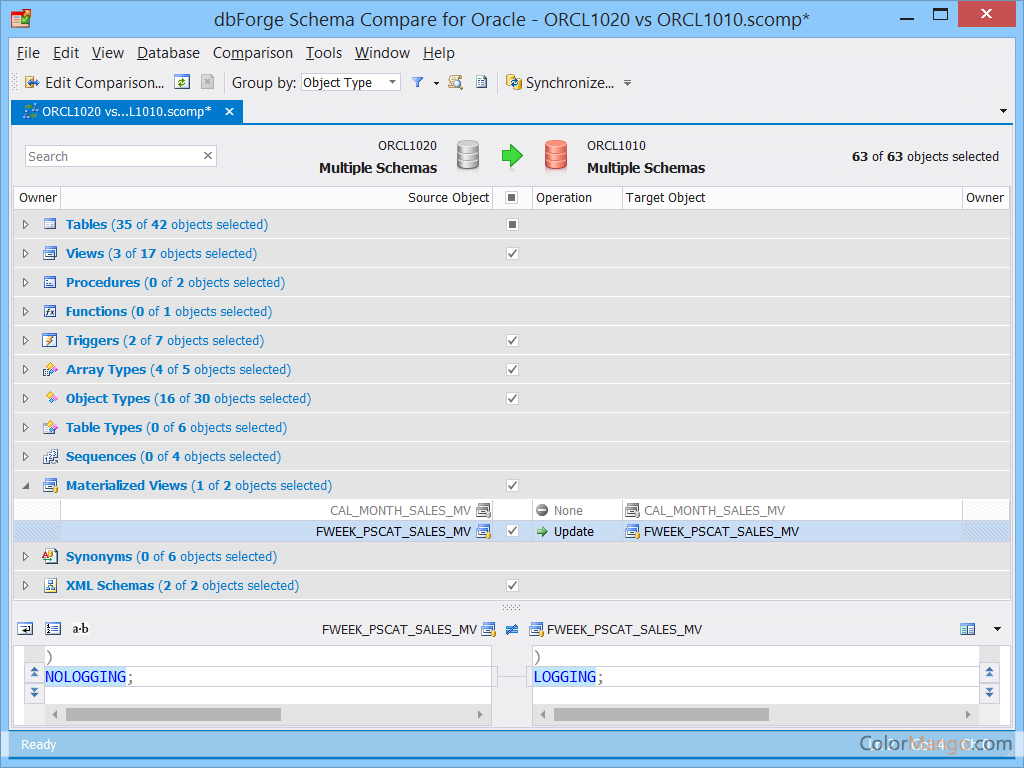Click into the Search field
The height and width of the screenshot is (768, 1024).
pyautogui.click(x=113, y=156)
